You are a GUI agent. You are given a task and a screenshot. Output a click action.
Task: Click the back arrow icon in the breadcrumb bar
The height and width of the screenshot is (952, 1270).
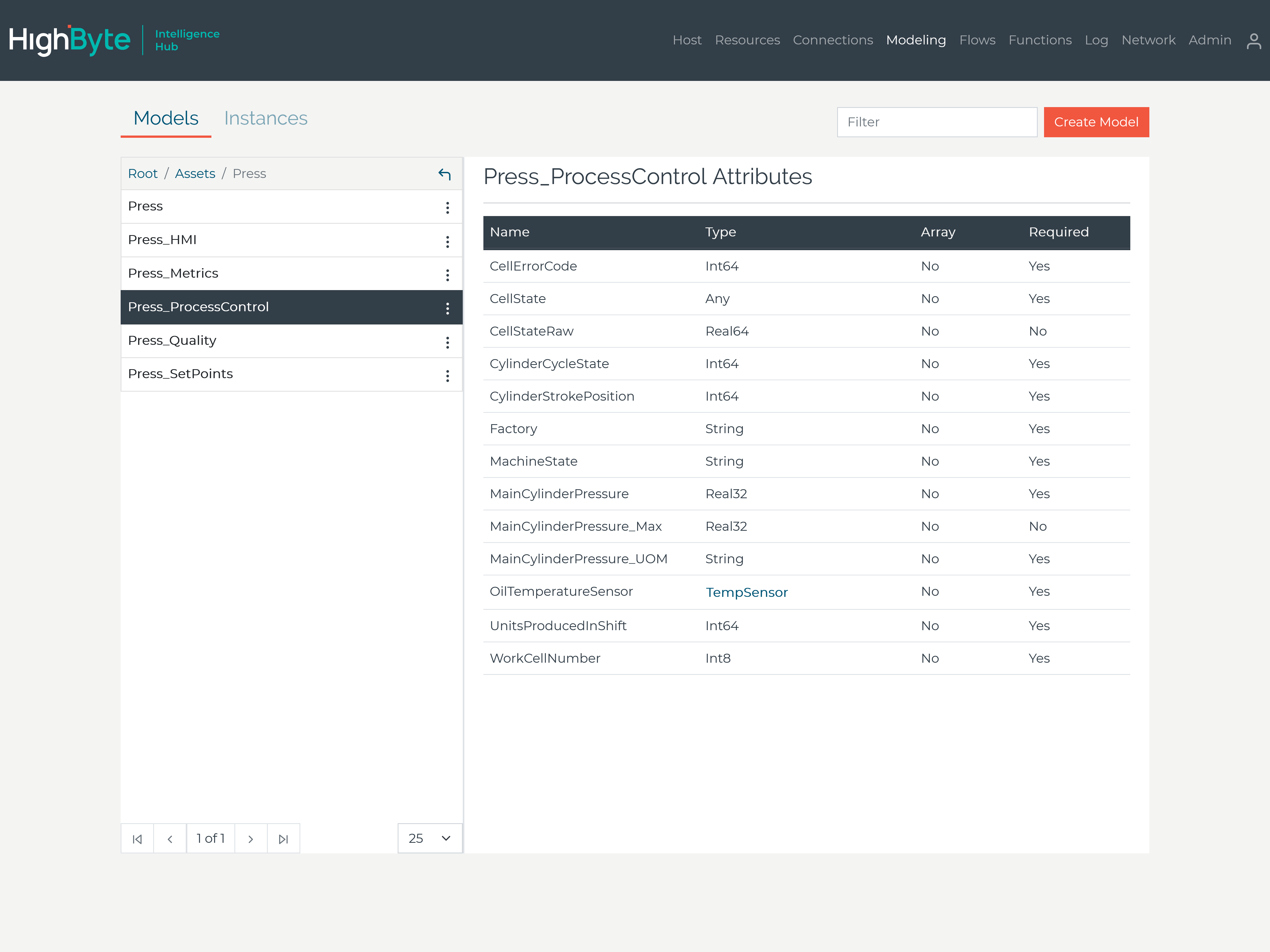[444, 174]
